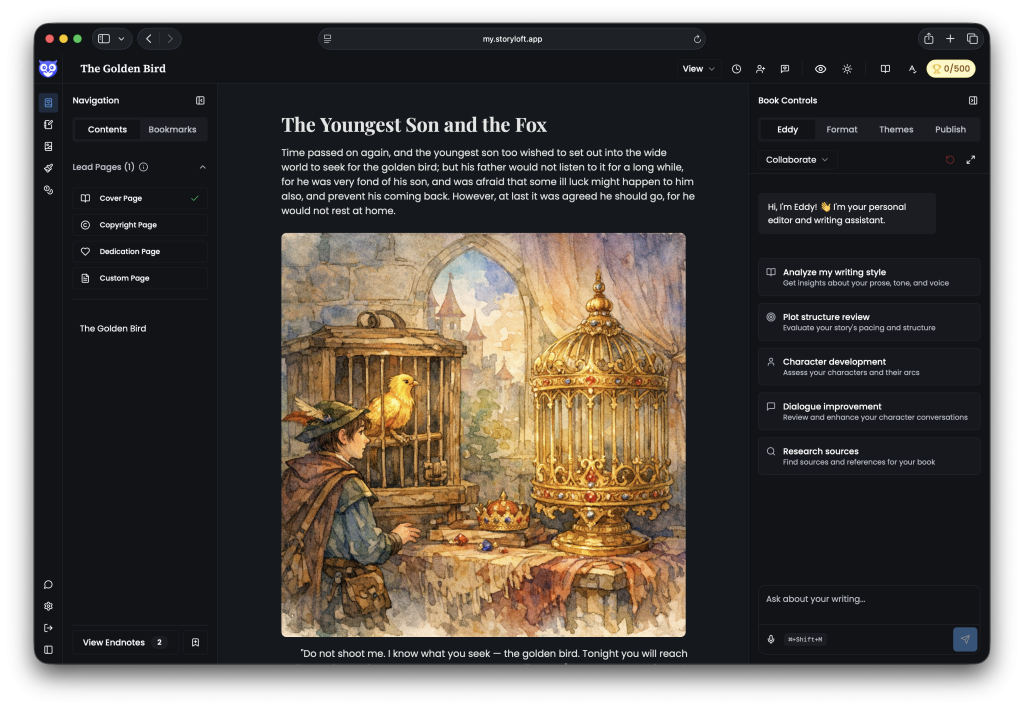Viewport: 1024px width, 709px height.
Task: Open the book page icon in left sidebar
Action: click(x=48, y=102)
